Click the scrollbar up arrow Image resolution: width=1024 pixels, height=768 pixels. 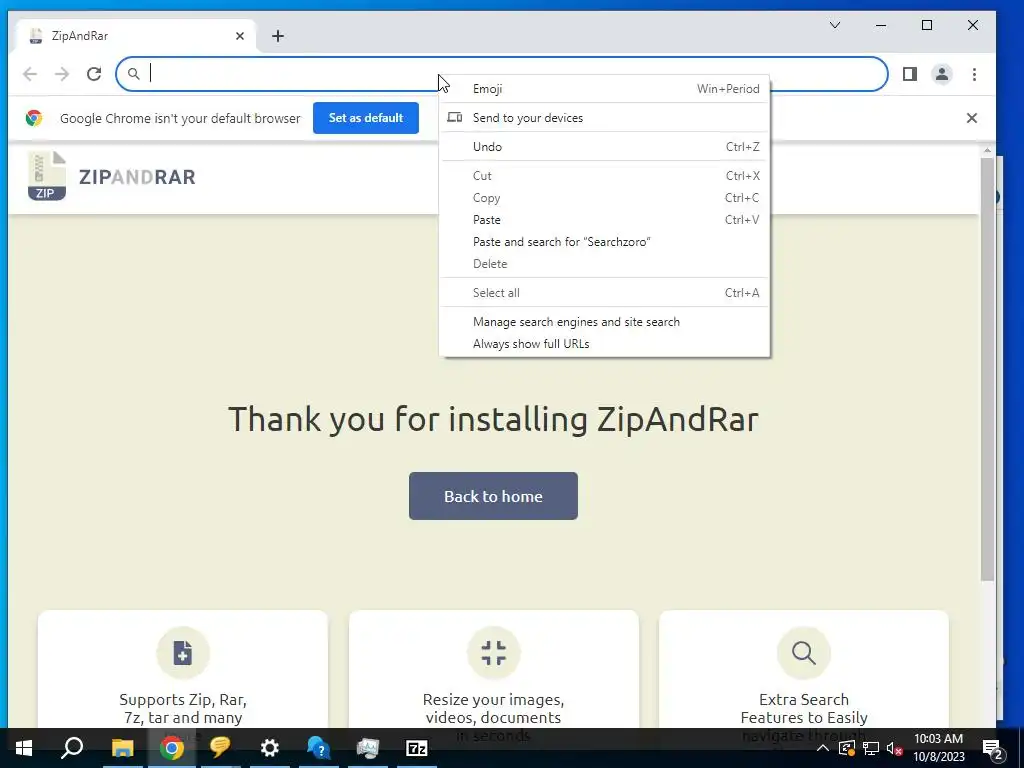pyautogui.click(x=987, y=151)
